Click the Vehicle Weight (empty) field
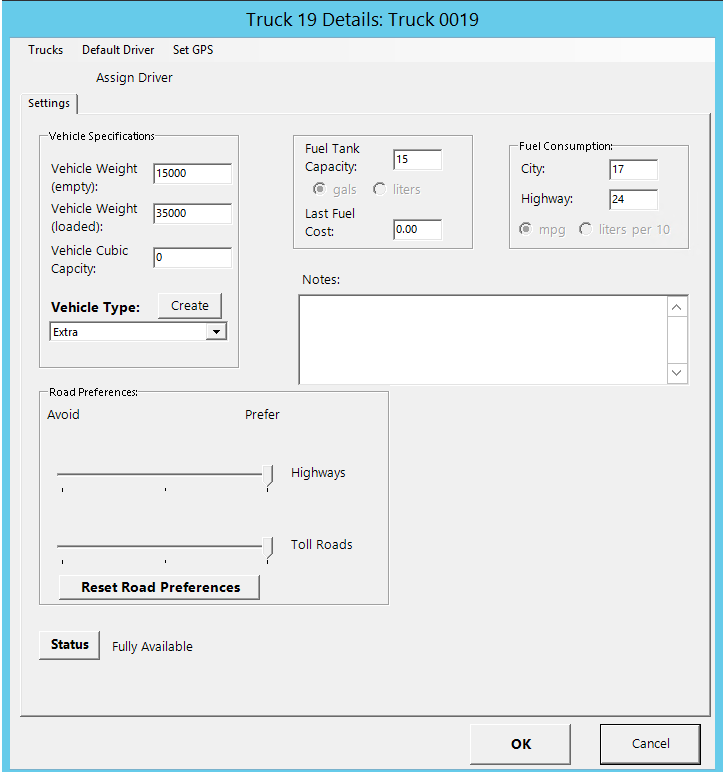Screen dimensions: 723x773 192,174
